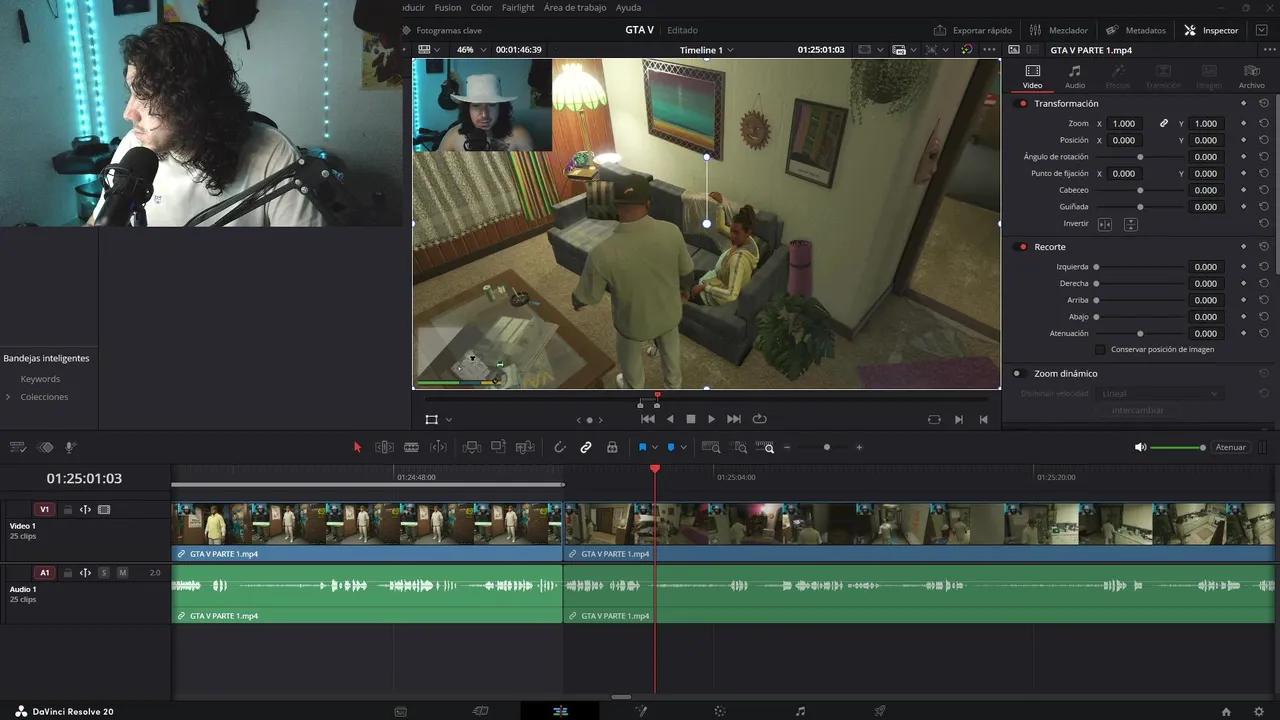This screenshot has height=720, width=1280.
Task: Go to next clip button
Action: pyautogui.click(x=959, y=419)
